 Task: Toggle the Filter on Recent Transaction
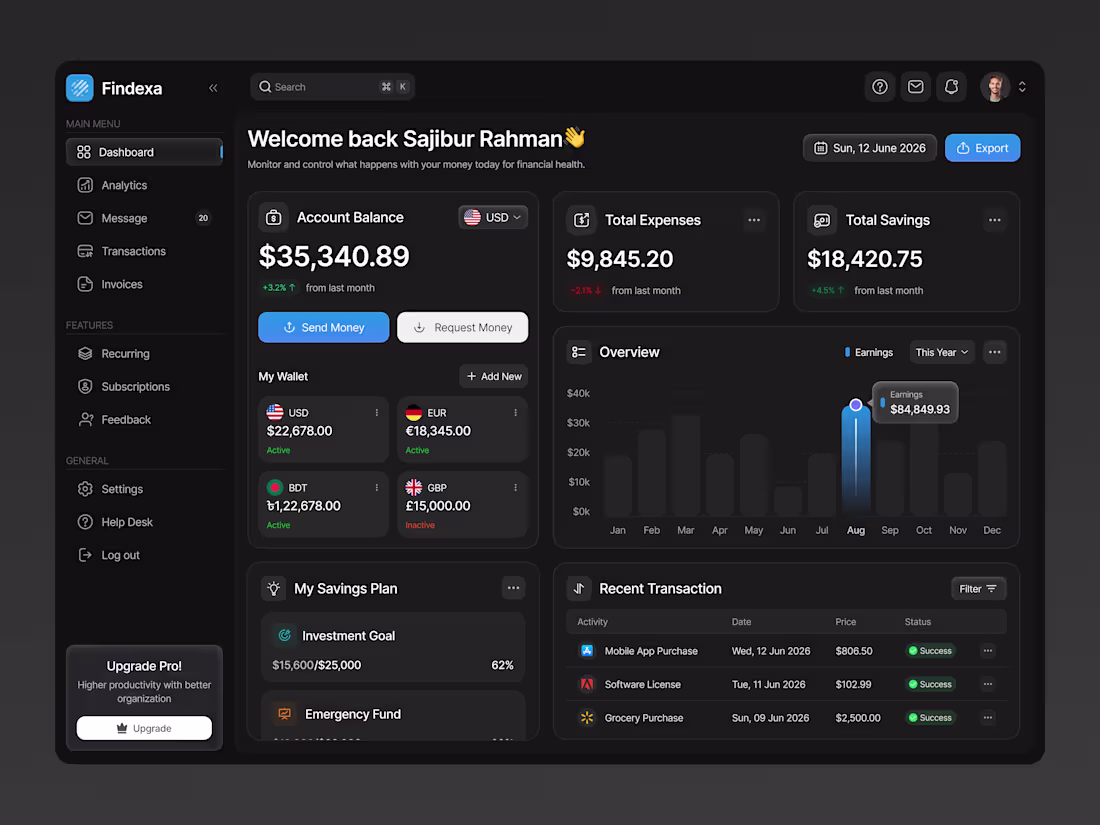(x=978, y=588)
